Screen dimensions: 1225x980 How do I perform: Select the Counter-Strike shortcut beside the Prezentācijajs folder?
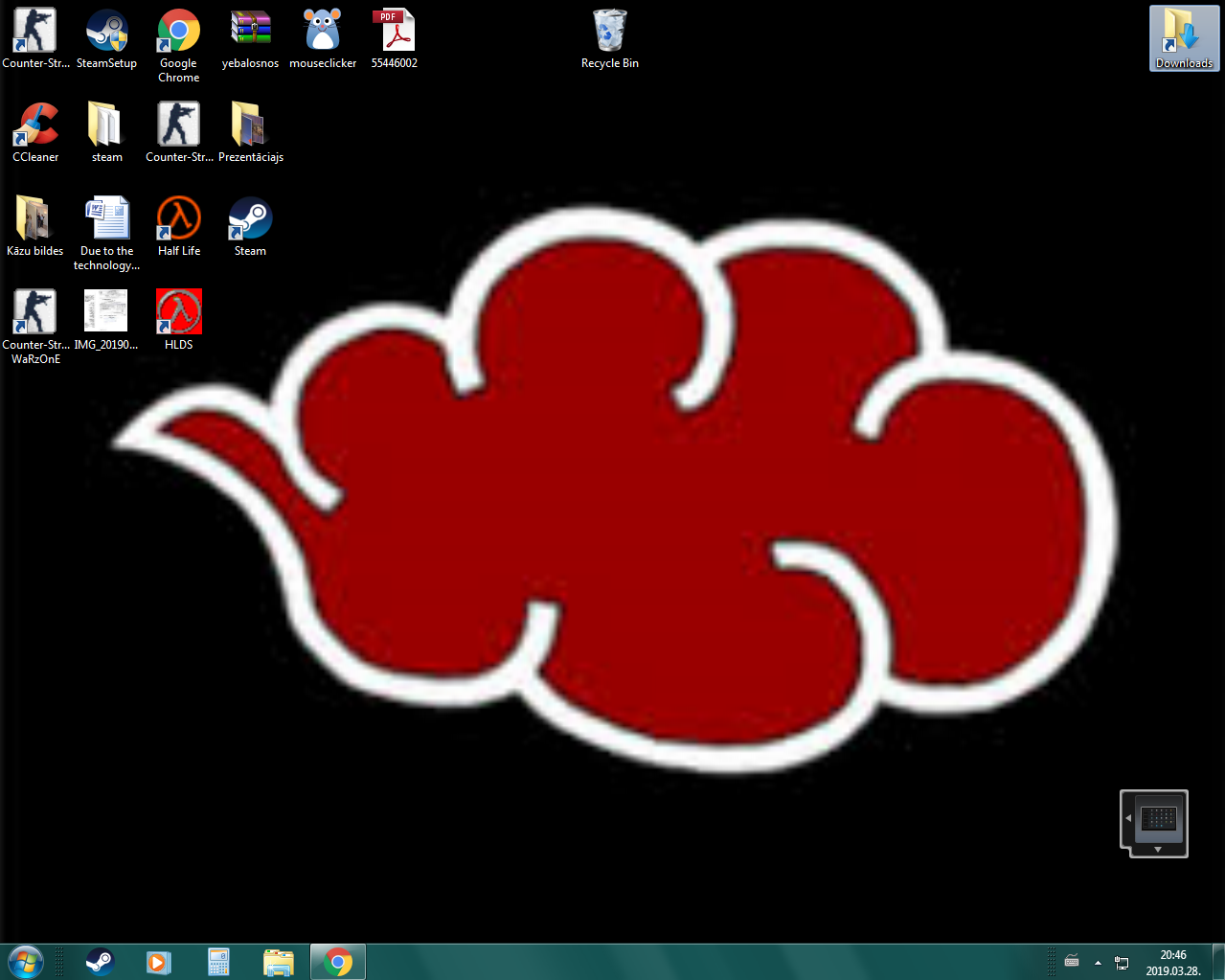click(179, 133)
